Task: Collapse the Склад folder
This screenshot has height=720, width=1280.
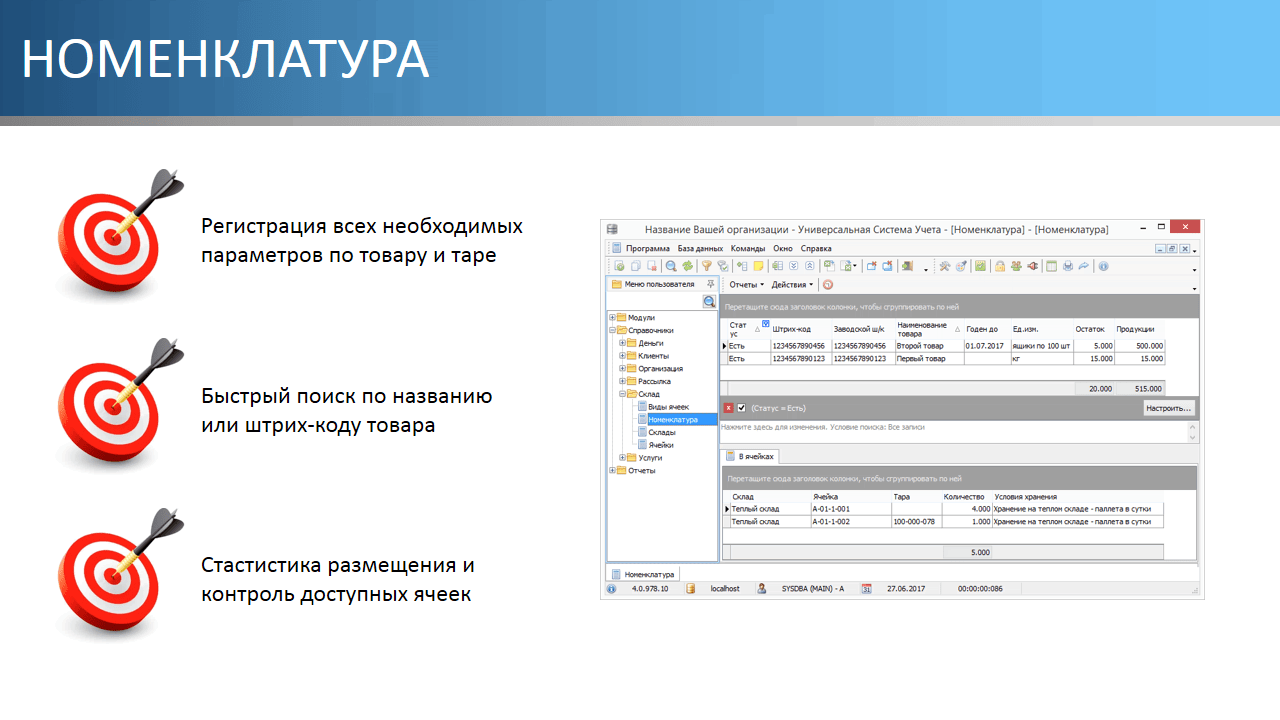Action: tap(622, 394)
